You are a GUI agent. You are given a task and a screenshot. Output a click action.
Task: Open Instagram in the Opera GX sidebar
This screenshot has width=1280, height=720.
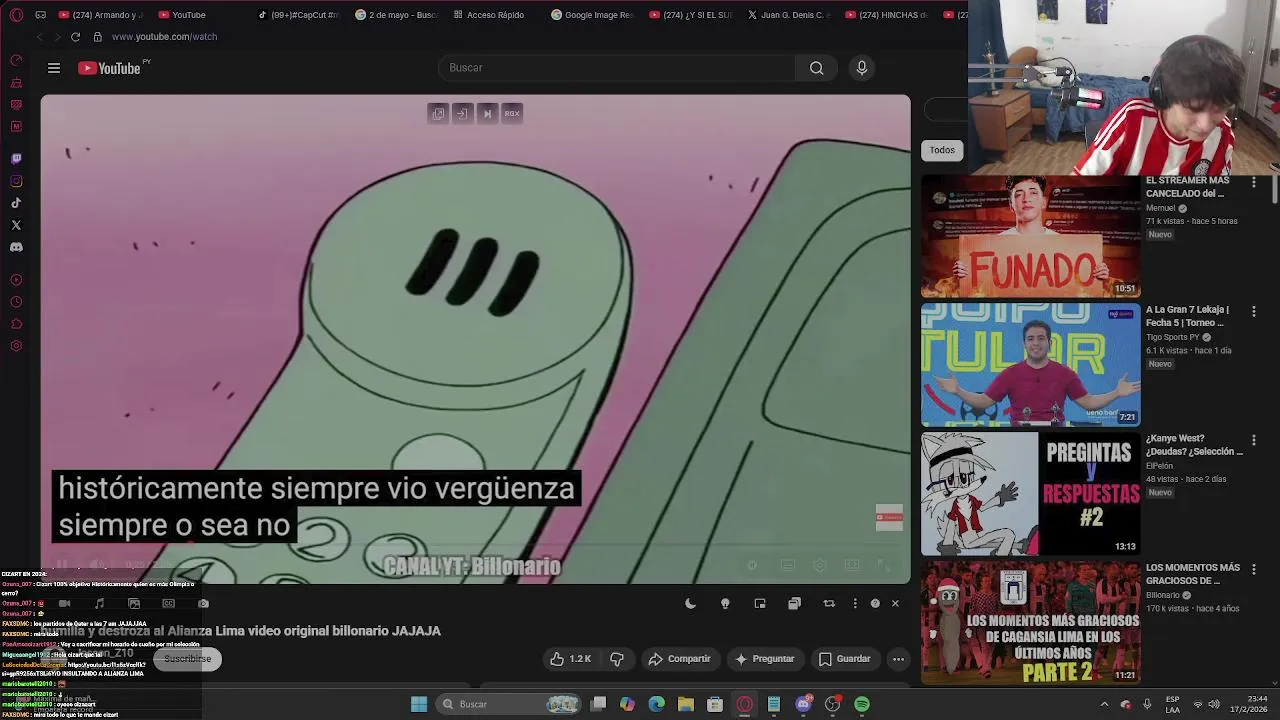(16, 181)
